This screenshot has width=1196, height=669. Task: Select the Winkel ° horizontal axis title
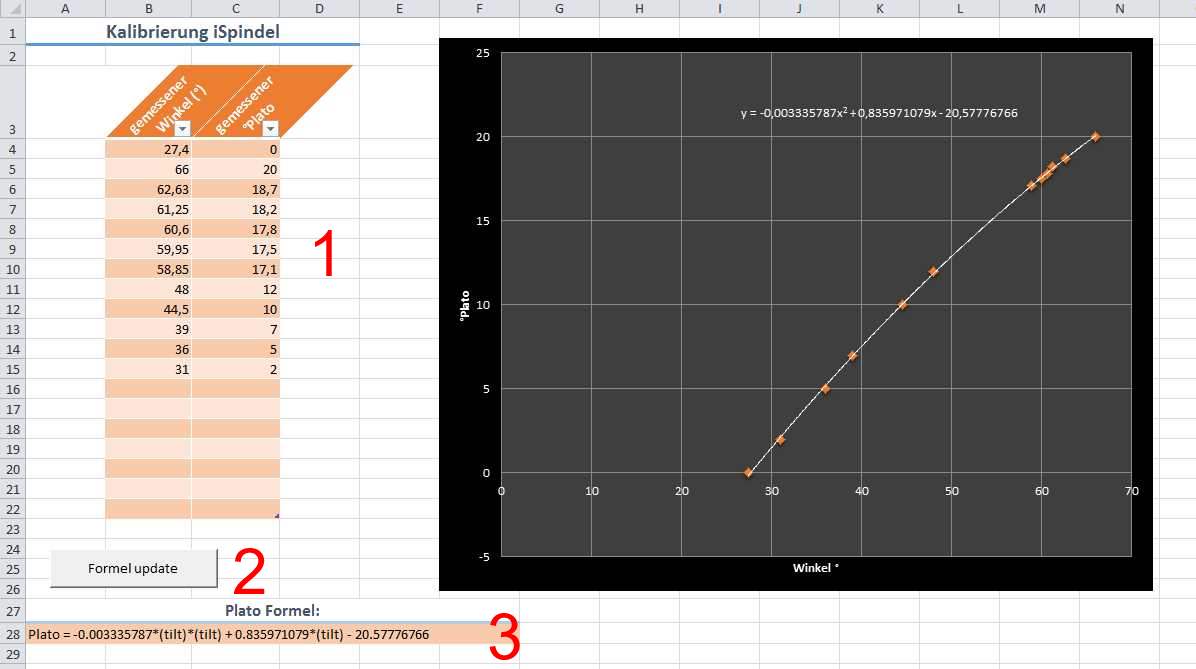pyautogui.click(x=815, y=568)
